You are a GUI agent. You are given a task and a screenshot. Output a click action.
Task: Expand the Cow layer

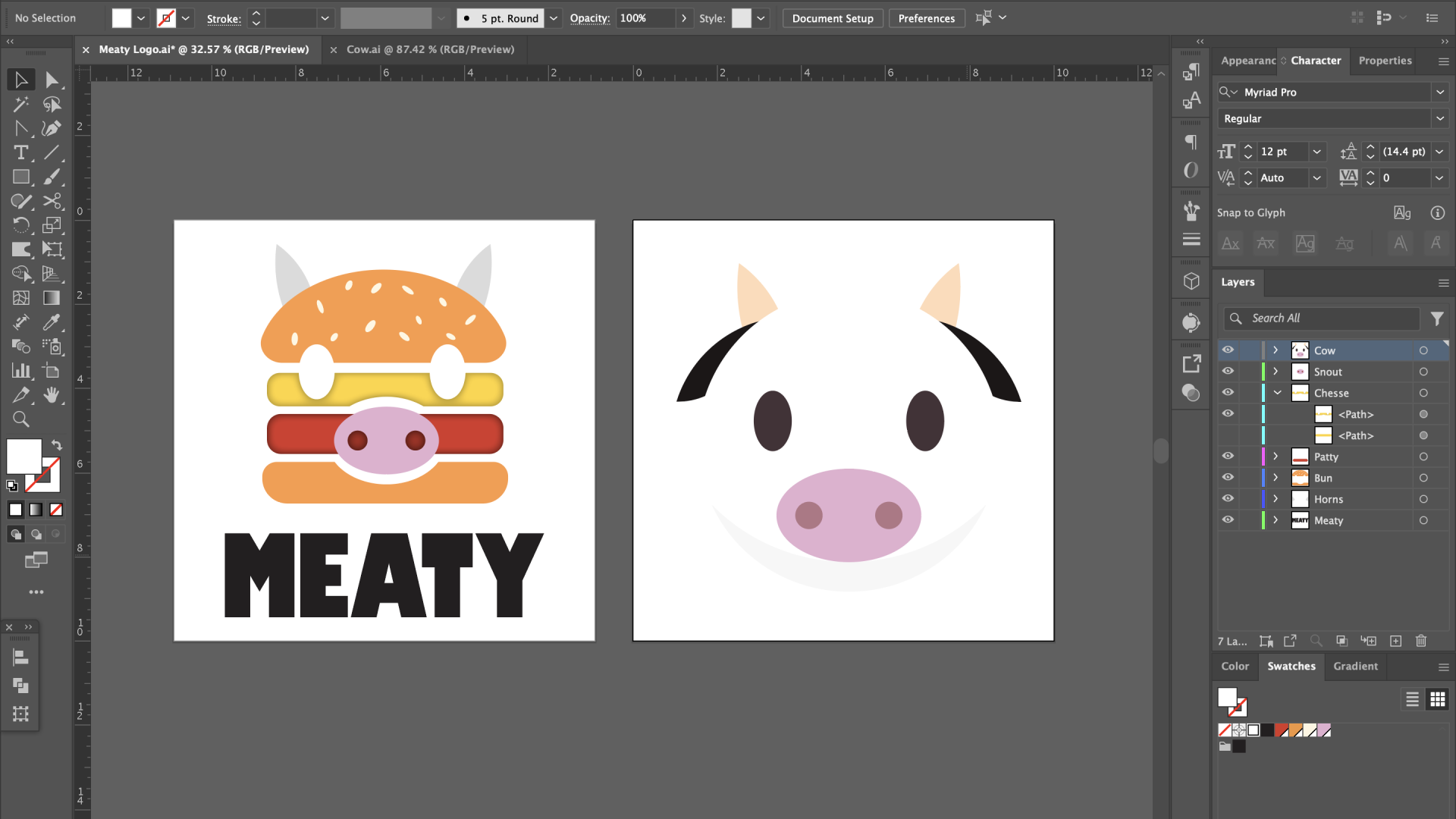click(x=1276, y=350)
